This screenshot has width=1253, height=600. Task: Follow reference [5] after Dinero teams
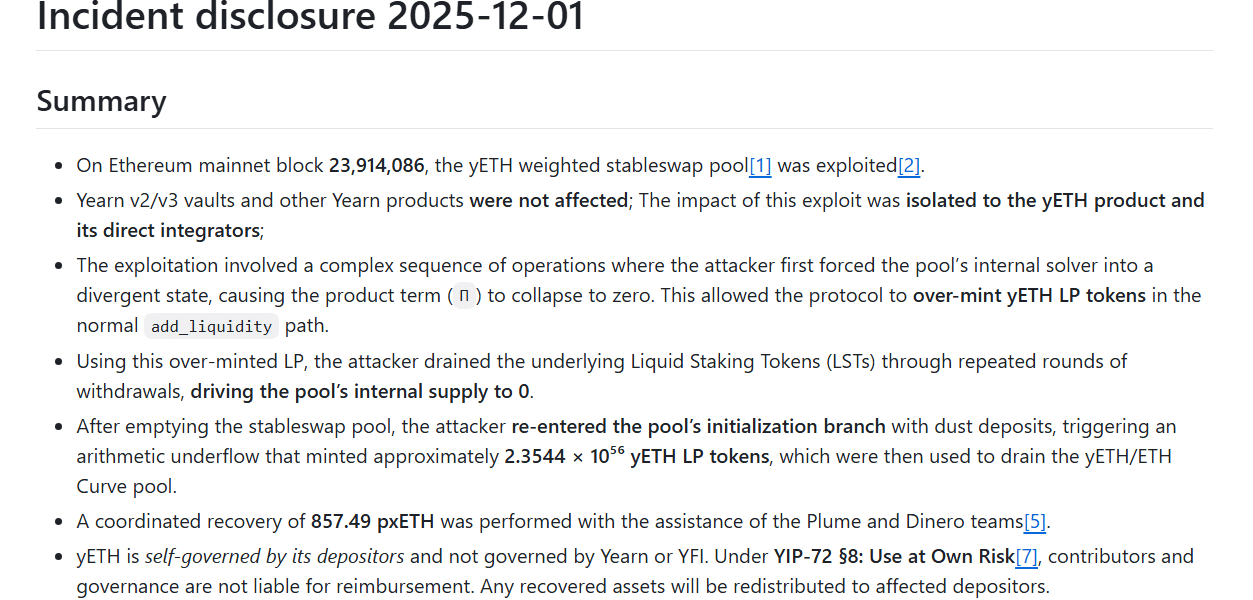(1034, 522)
